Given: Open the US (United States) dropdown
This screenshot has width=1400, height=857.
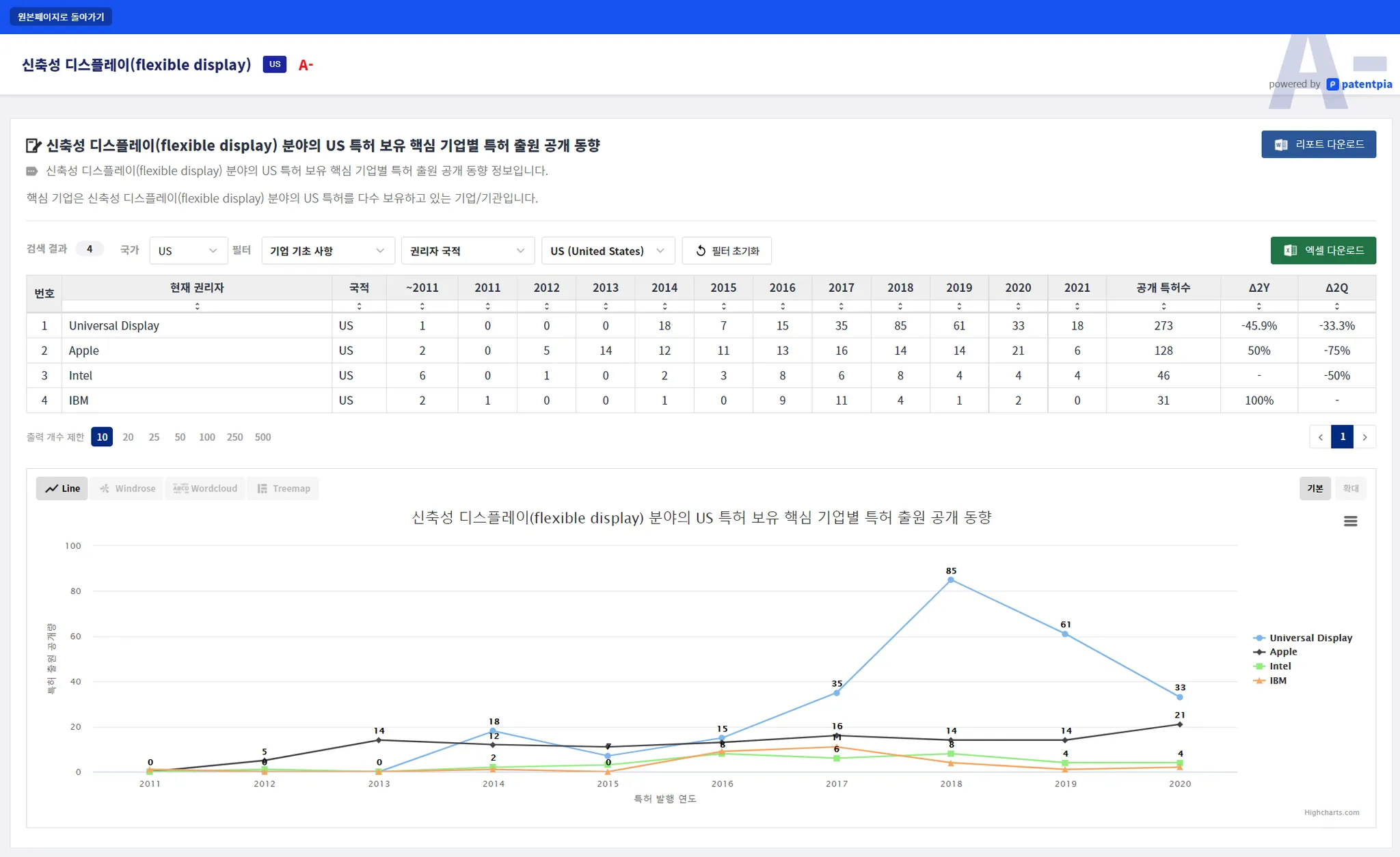Looking at the screenshot, I should point(607,251).
